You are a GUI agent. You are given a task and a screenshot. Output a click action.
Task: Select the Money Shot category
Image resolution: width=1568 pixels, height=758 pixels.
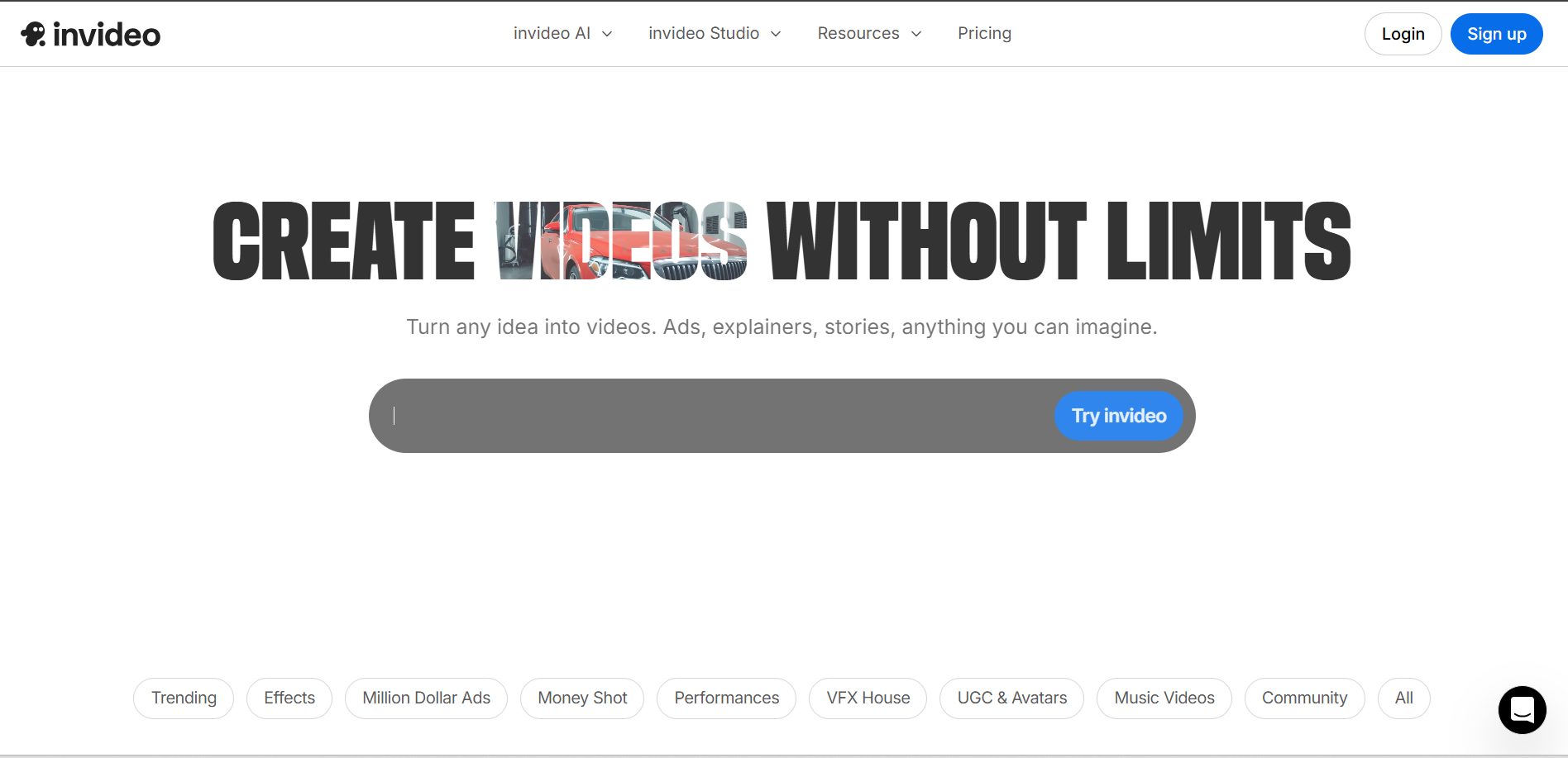pos(582,698)
